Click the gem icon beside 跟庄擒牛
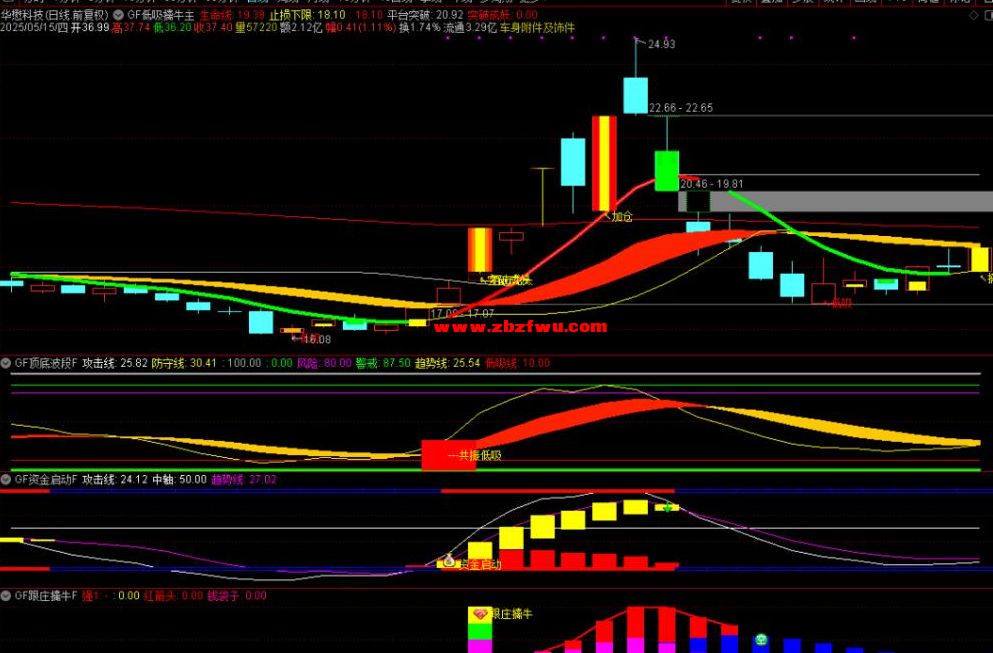The width and height of the screenshot is (993, 653). pos(478,613)
